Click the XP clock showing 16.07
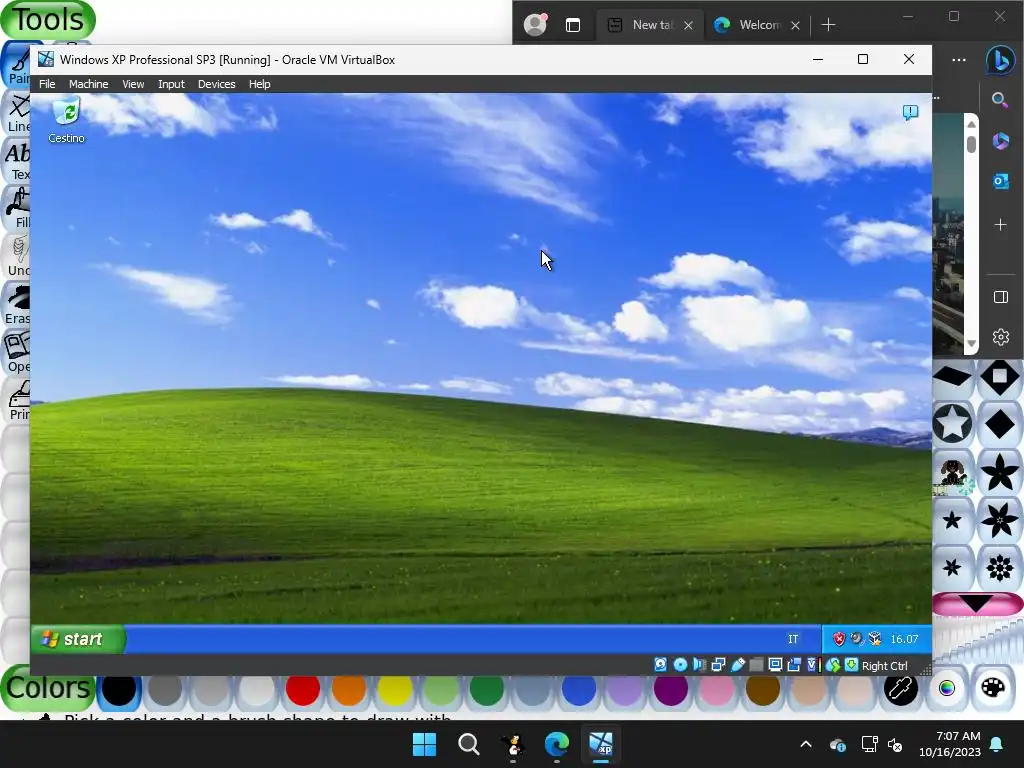 [x=904, y=639]
